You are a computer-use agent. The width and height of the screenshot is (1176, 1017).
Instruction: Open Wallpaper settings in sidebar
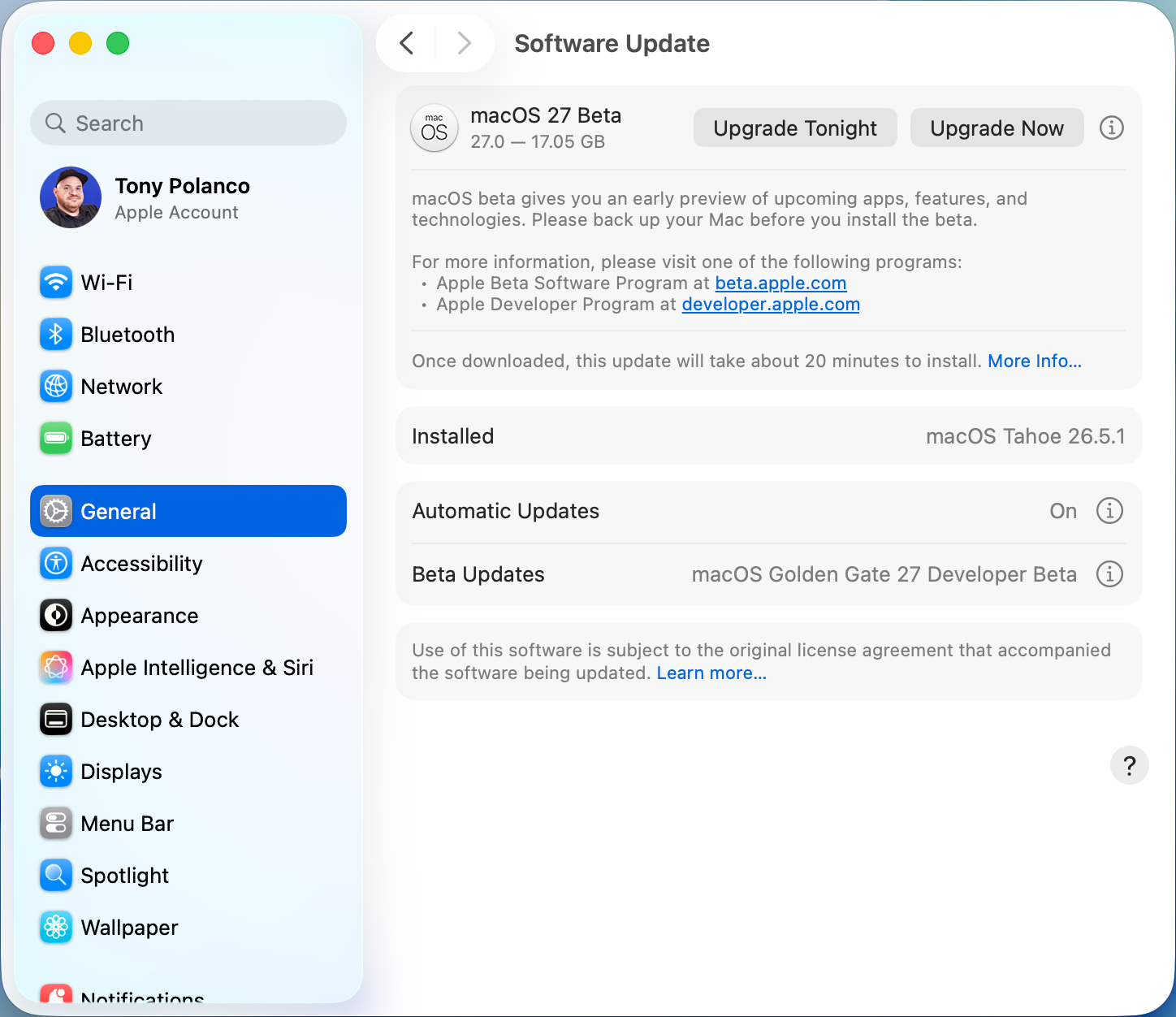tap(188, 928)
